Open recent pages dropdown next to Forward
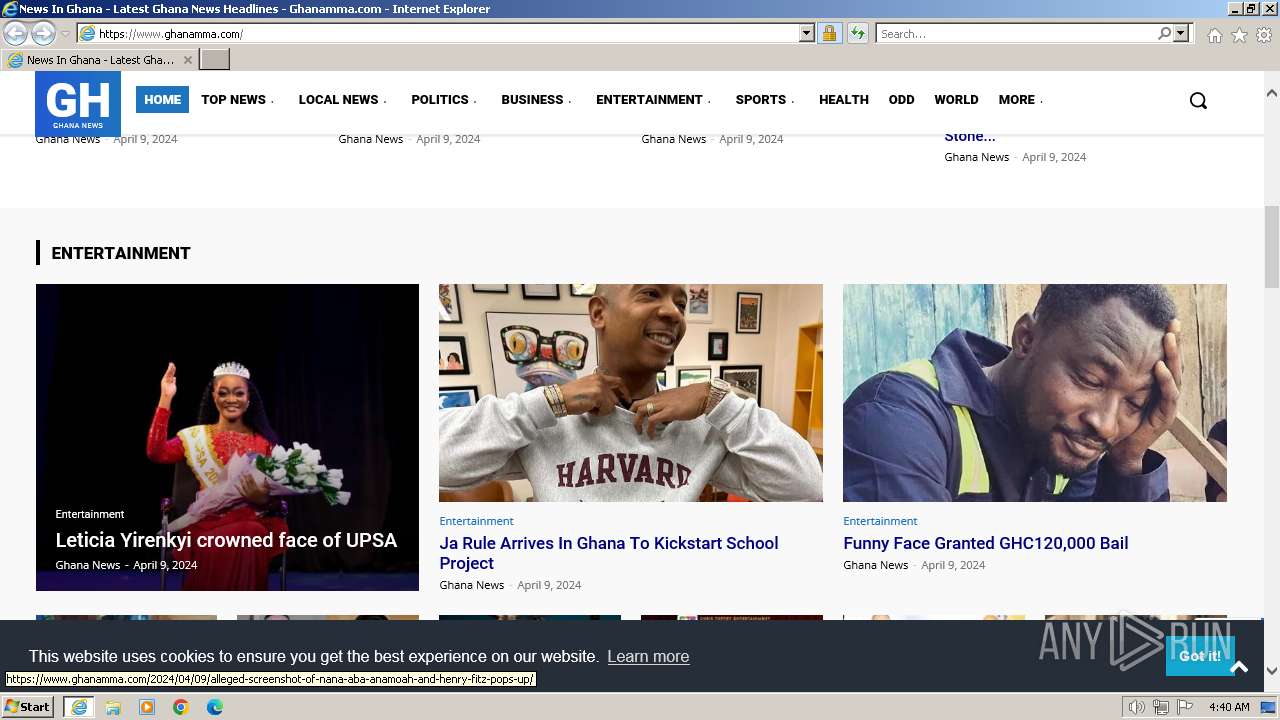 65,34
